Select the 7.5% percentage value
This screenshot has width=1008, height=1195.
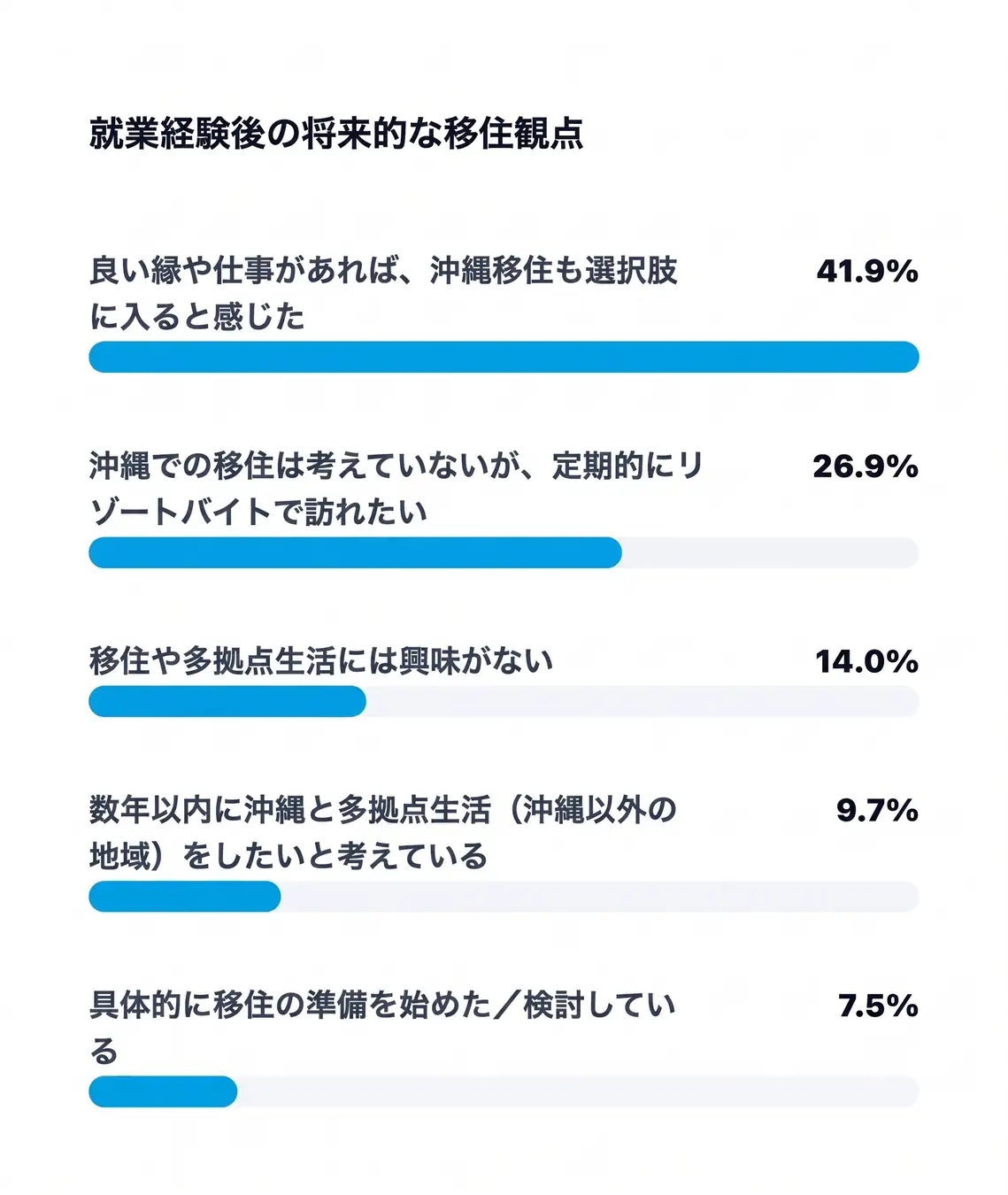tap(878, 1006)
